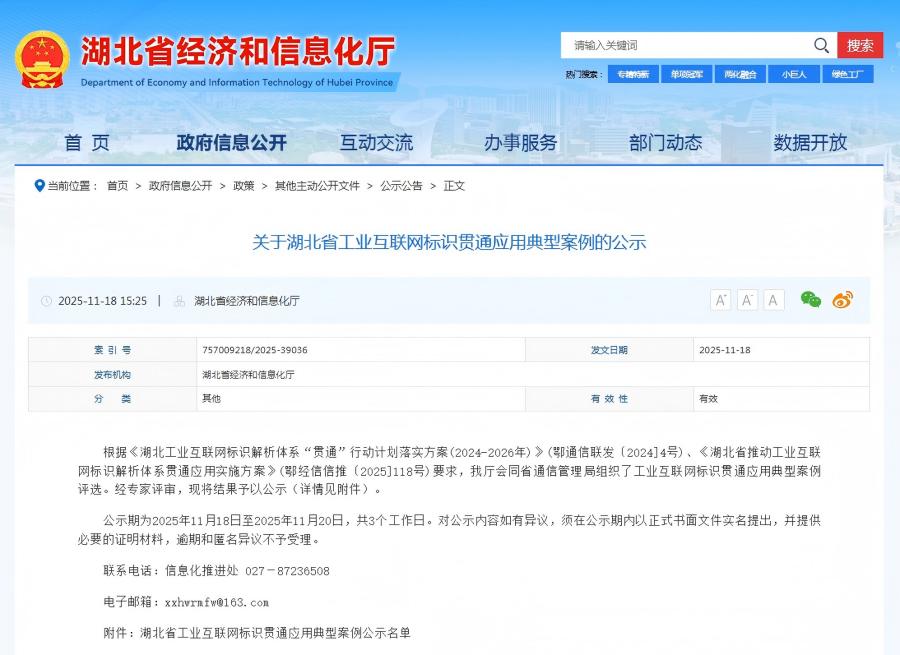This screenshot has width=900, height=655.
Task: Click the location pin breadcrumb icon
Action: coord(38,185)
